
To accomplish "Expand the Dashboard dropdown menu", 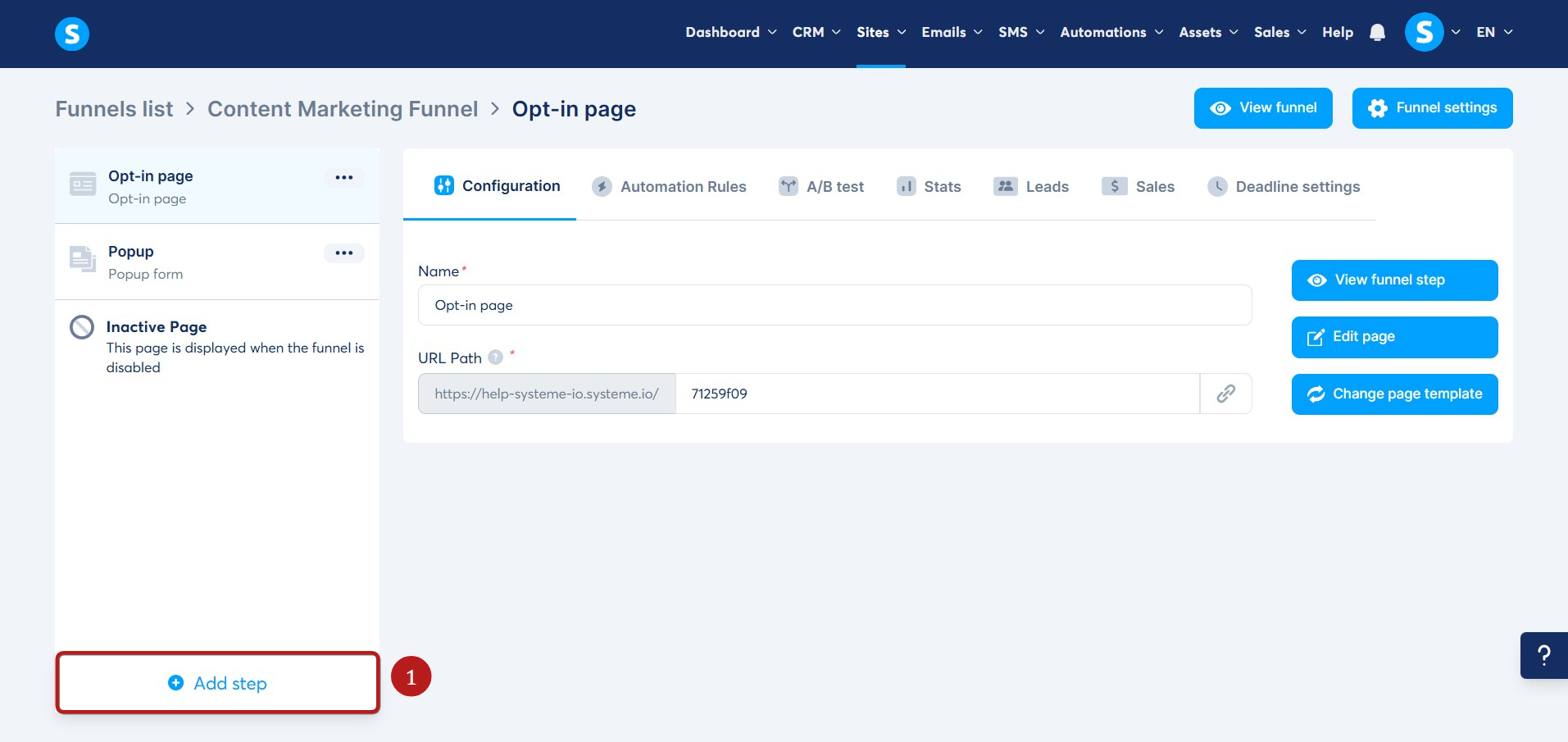I will [731, 33].
